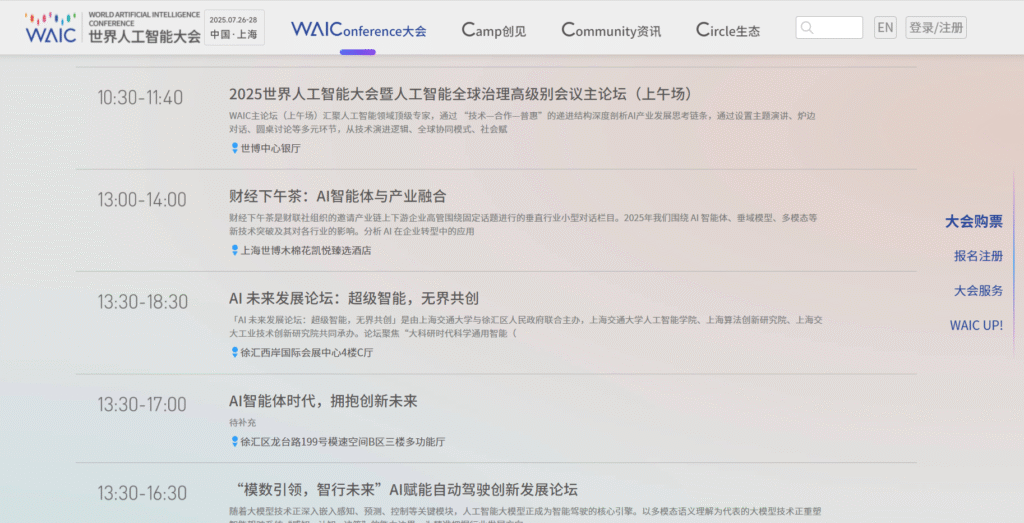Click the 2025.07.26-28 中国·上海 date badge
The width and height of the screenshot is (1024, 523).
tap(234, 28)
